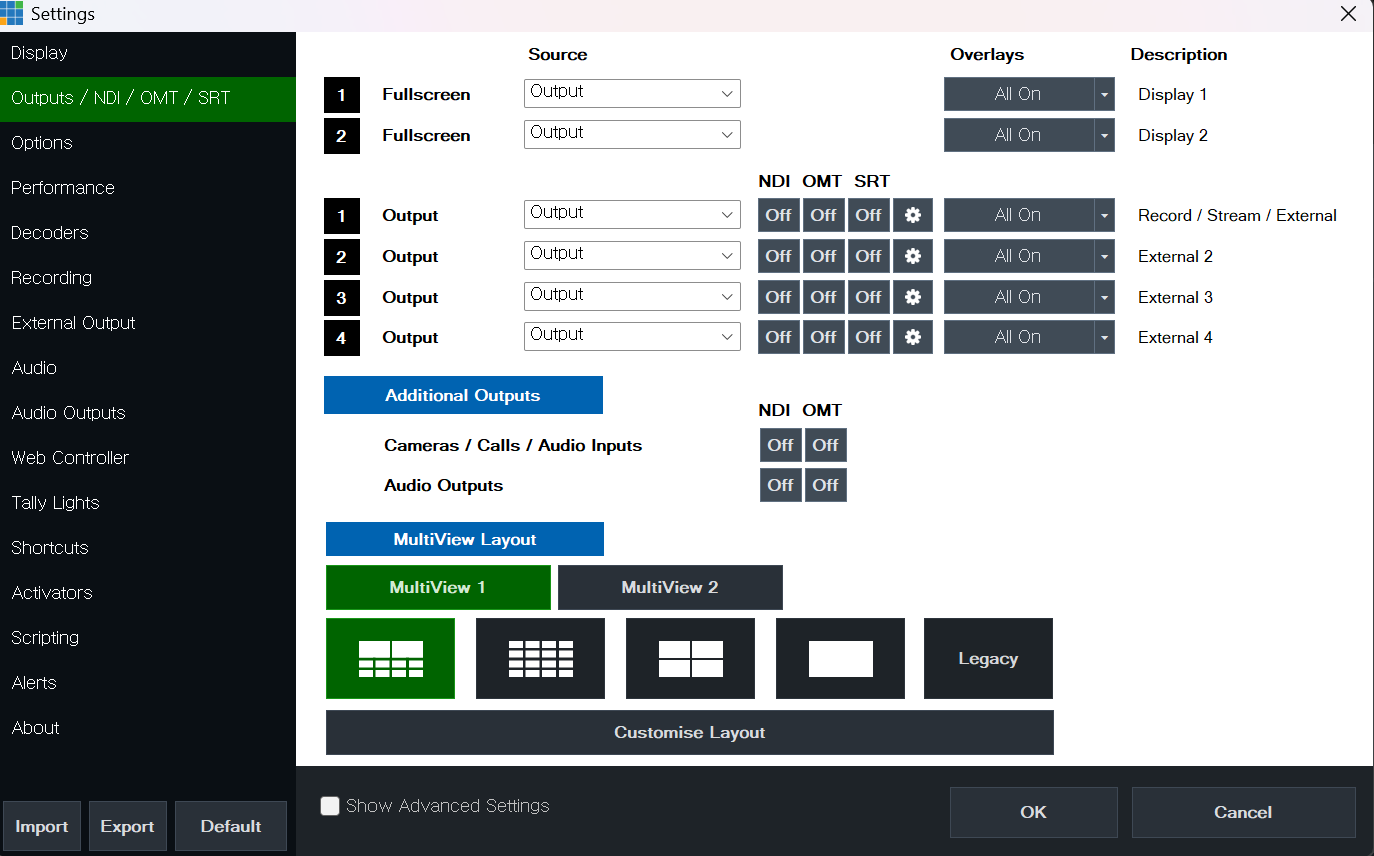Open settings gear for Output 2
The image size is (1374, 856).
coord(912,256)
